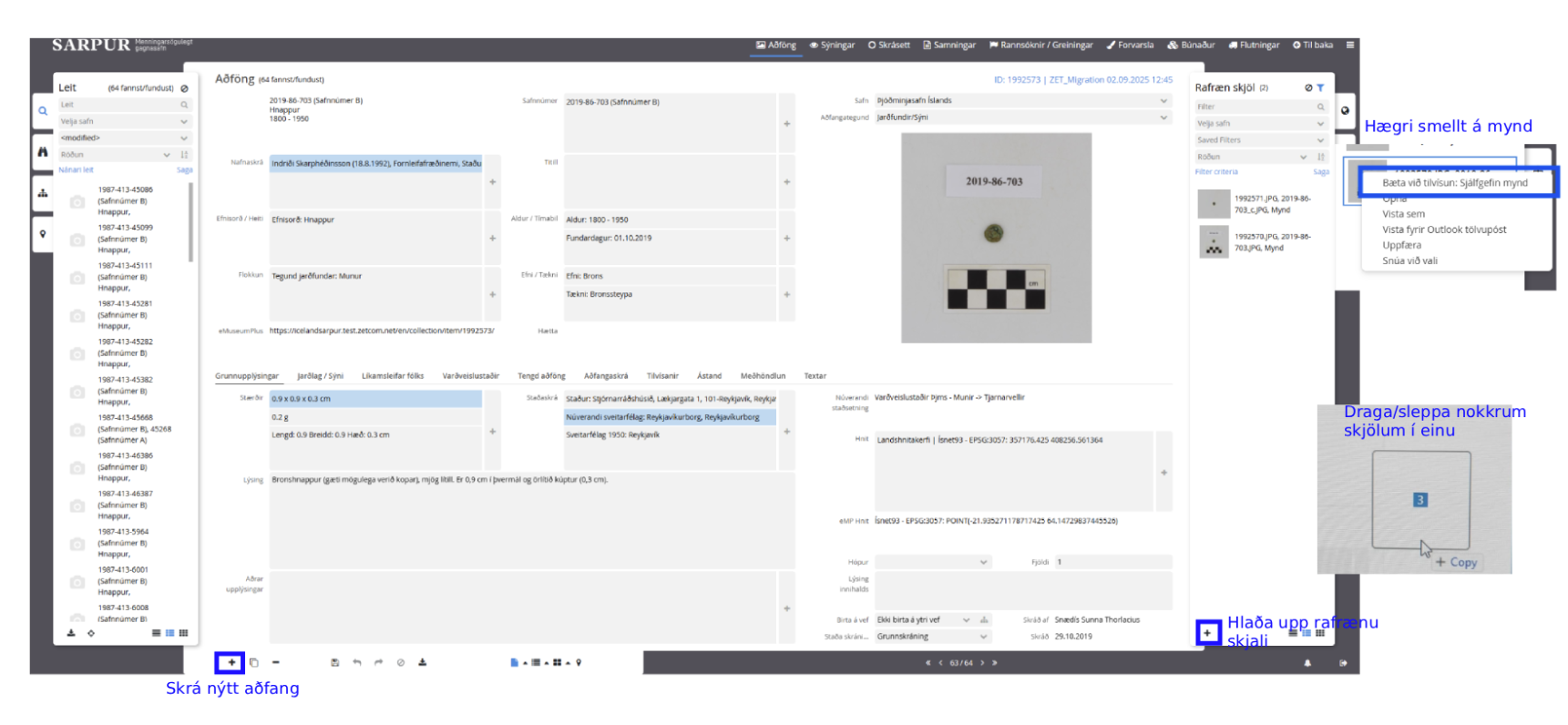1568x725 pixels.
Task: Open the Birta á vef dropdown
Action: (924, 620)
